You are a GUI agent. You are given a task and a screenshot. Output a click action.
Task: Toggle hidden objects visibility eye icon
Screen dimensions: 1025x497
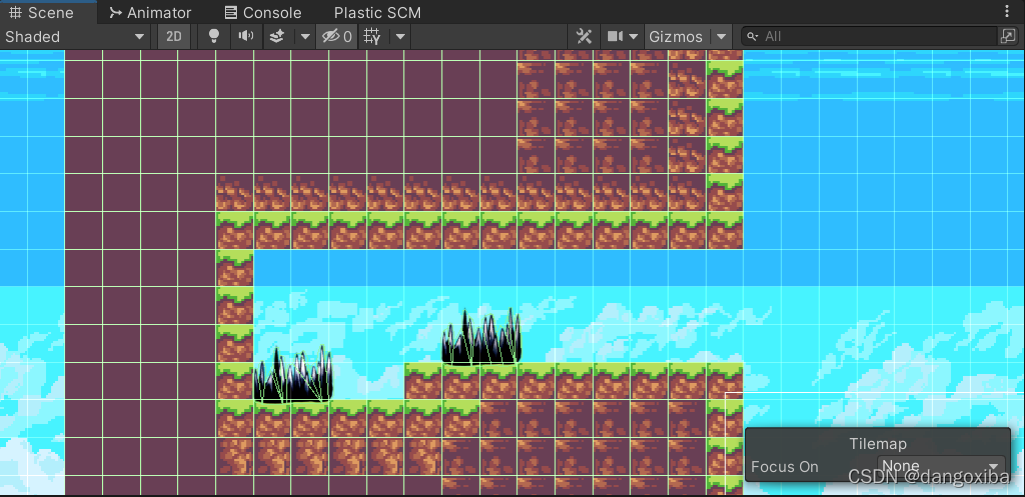coord(336,37)
